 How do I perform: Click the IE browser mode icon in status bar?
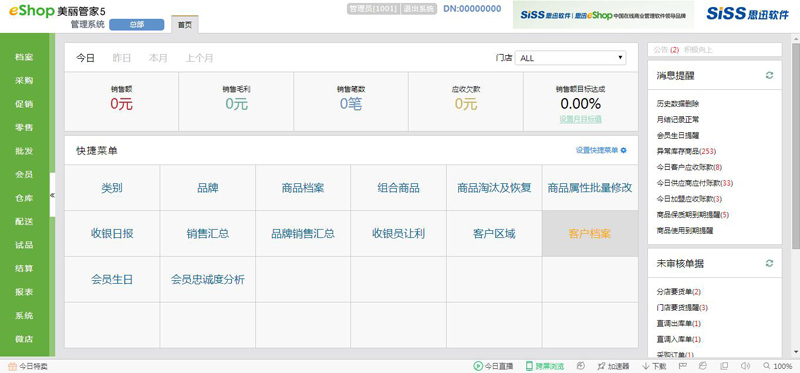tap(704, 366)
